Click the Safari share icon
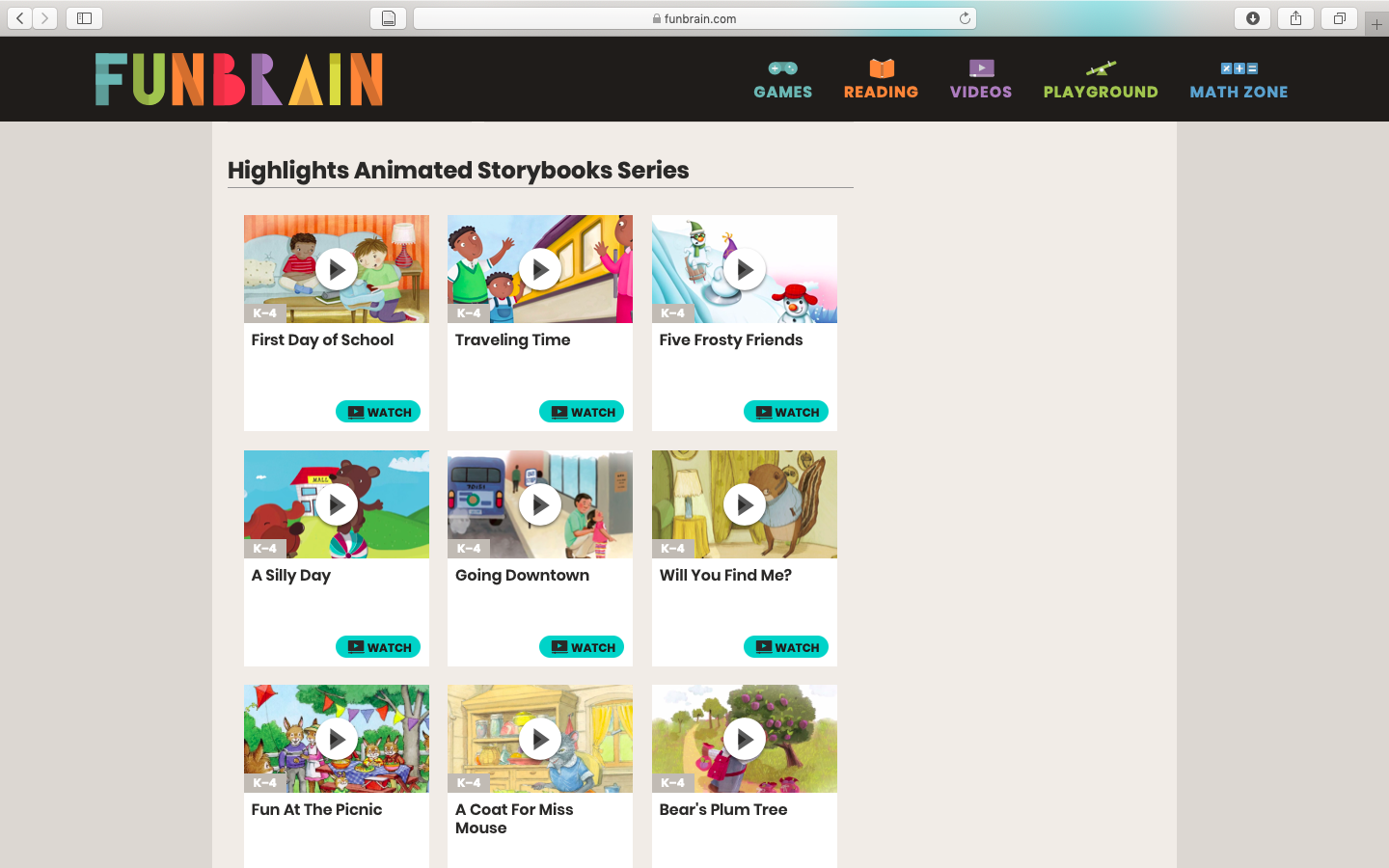The width and height of the screenshot is (1389, 868). (1295, 18)
